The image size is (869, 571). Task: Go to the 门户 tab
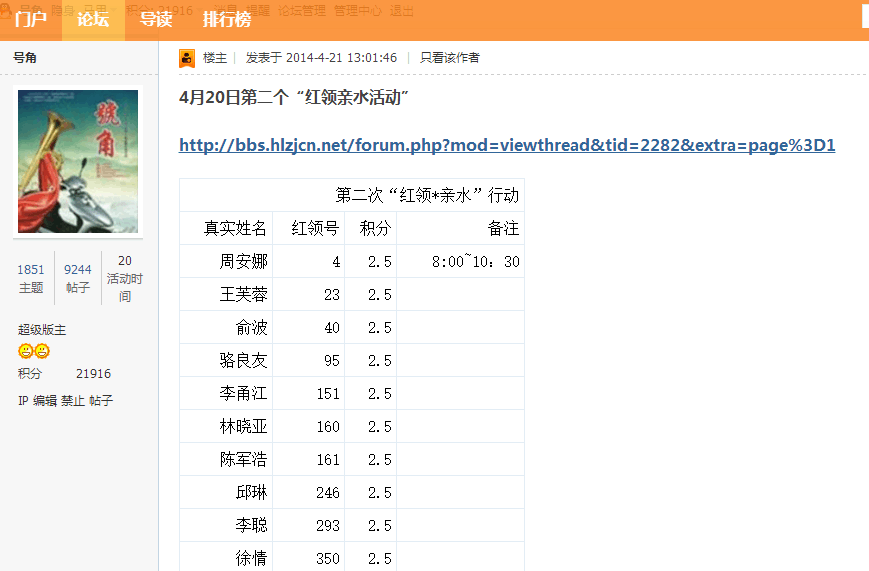pyautogui.click(x=31, y=19)
